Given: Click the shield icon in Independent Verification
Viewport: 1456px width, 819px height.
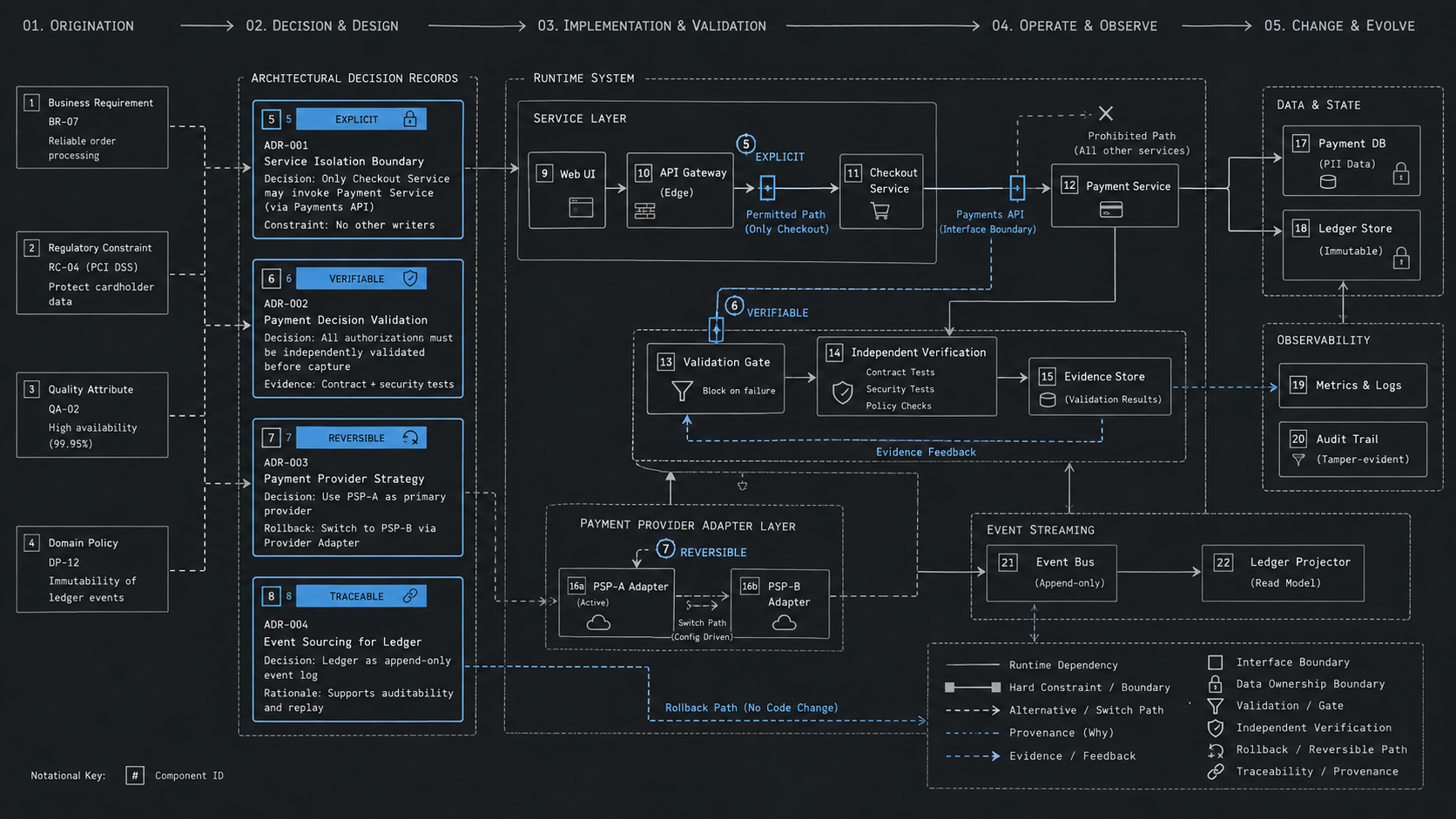Looking at the screenshot, I should (x=843, y=393).
